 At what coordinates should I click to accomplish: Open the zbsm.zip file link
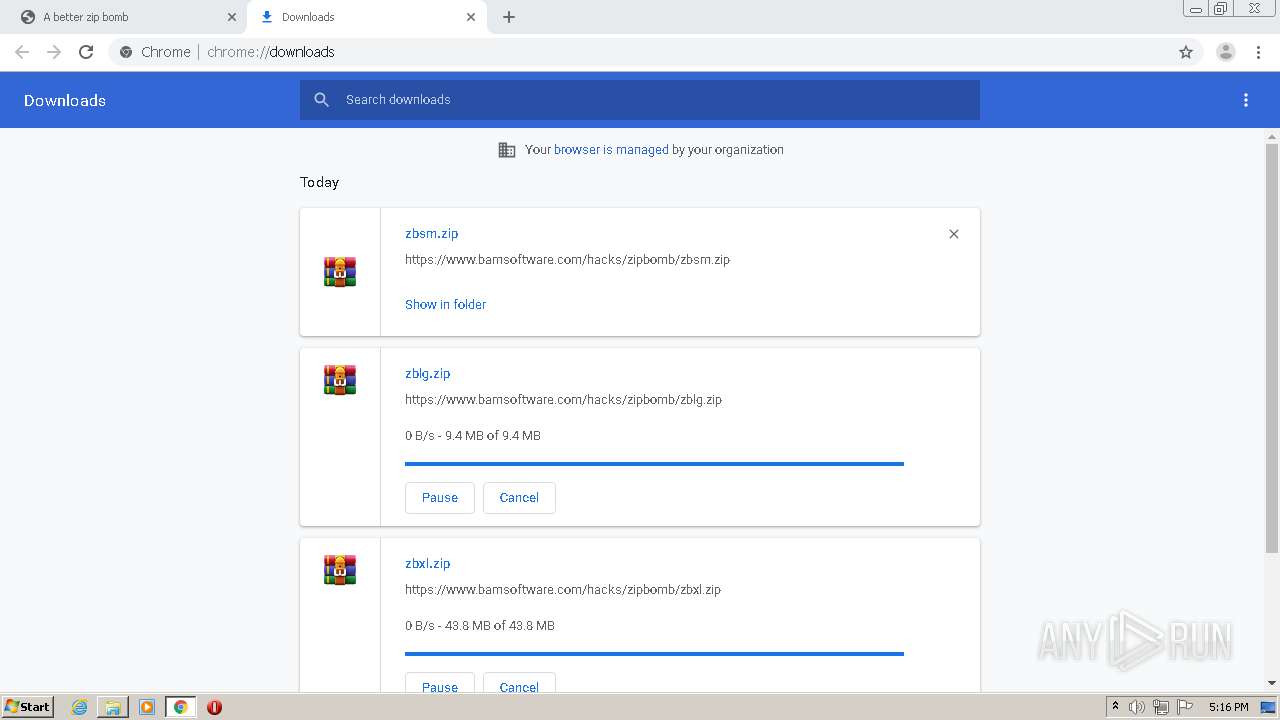pos(432,234)
